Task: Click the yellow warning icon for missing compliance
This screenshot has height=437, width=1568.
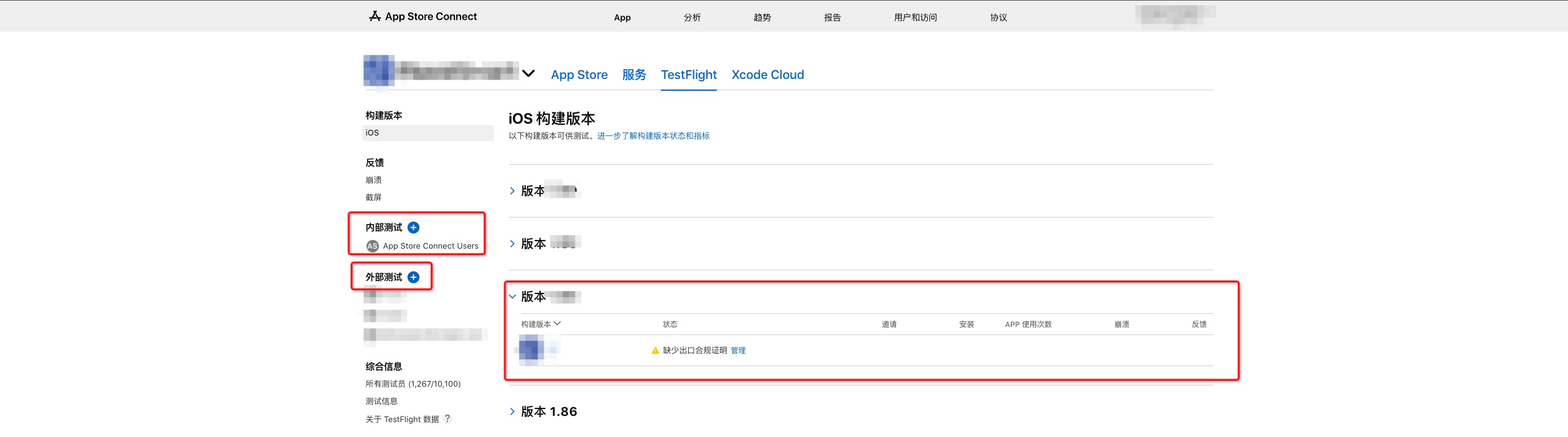Action: coord(655,351)
